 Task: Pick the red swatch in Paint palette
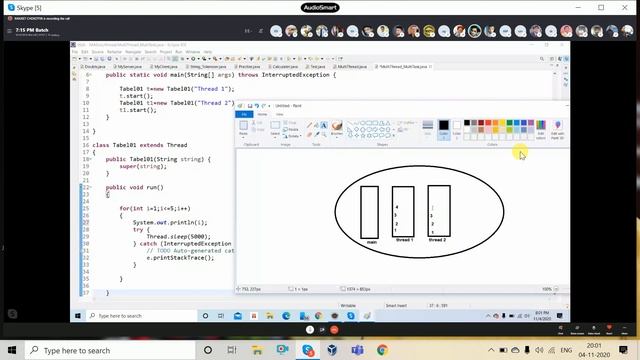point(488,123)
